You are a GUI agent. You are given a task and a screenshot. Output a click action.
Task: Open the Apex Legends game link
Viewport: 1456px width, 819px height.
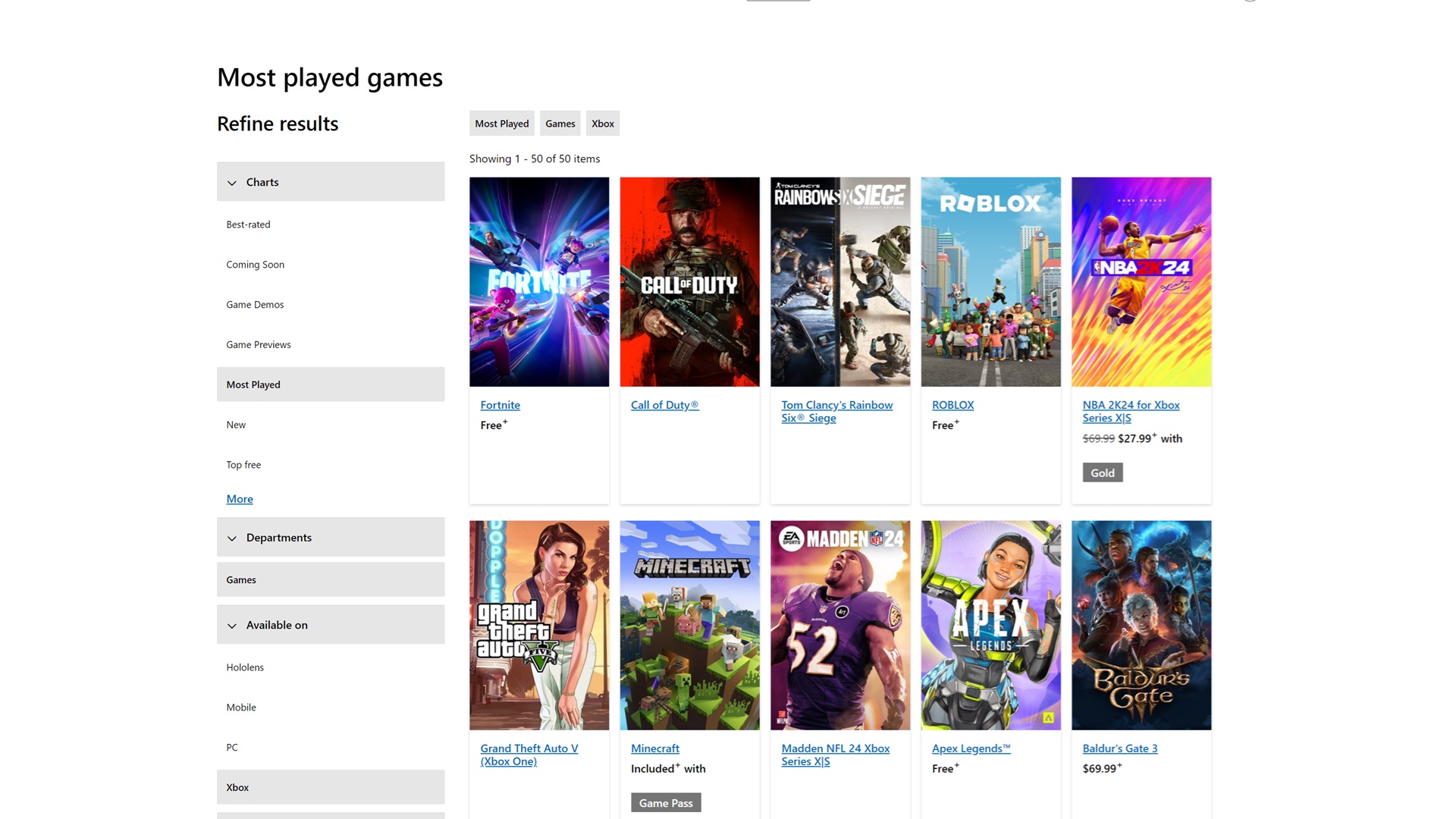971,748
